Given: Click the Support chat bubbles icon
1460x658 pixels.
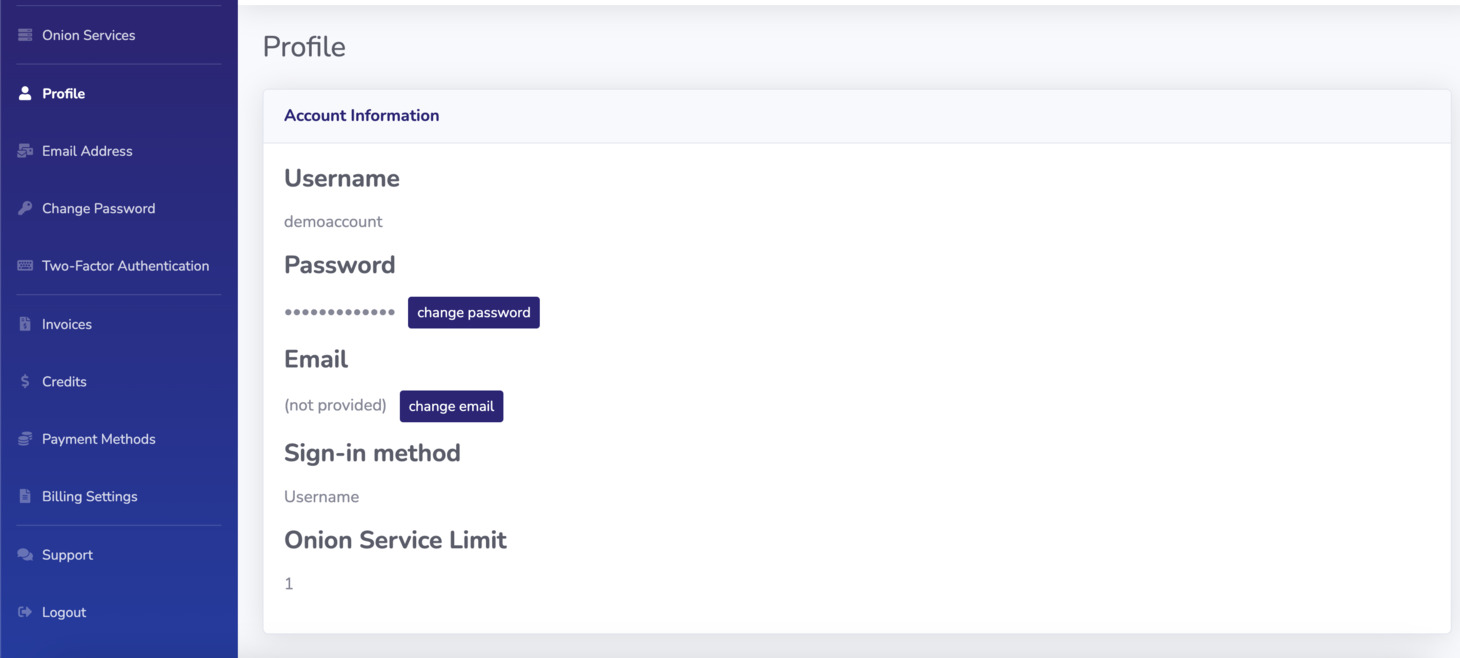Looking at the screenshot, I should [x=25, y=555].
